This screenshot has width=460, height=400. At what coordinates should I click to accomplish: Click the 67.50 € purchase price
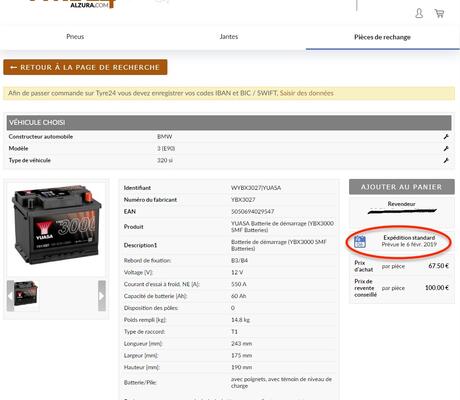click(x=438, y=266)
